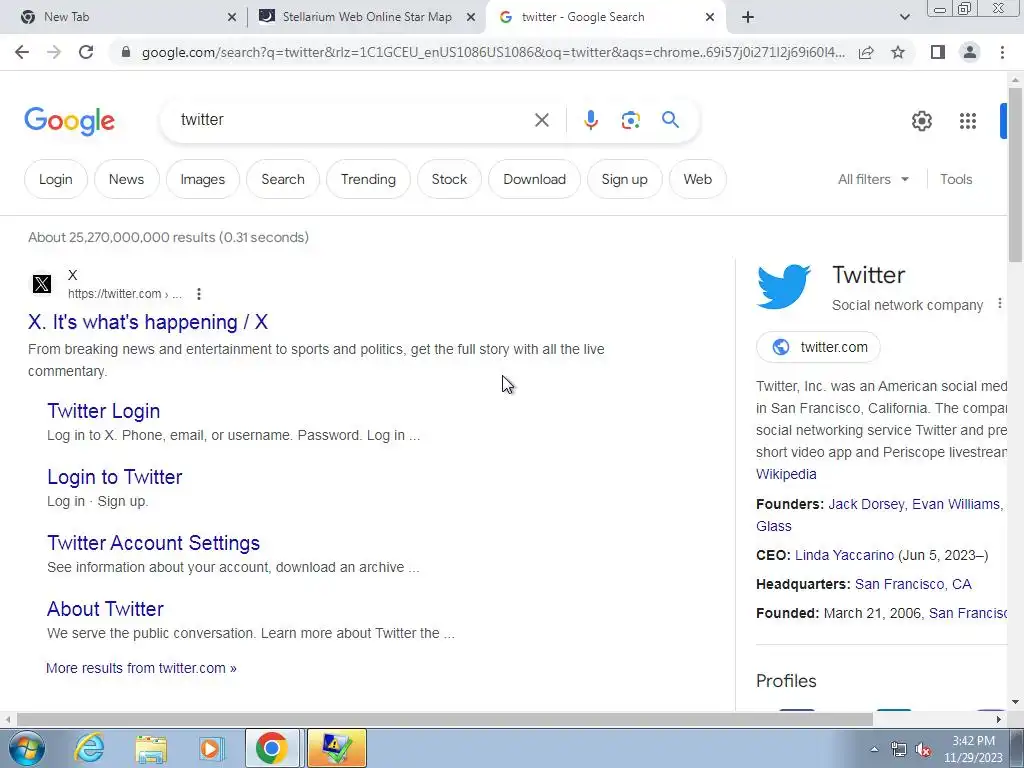This screenshot has width=1024, height=768.
Task: Switch to Stellarium Web Online Star Map tab
Action: [x=367, y=17]
